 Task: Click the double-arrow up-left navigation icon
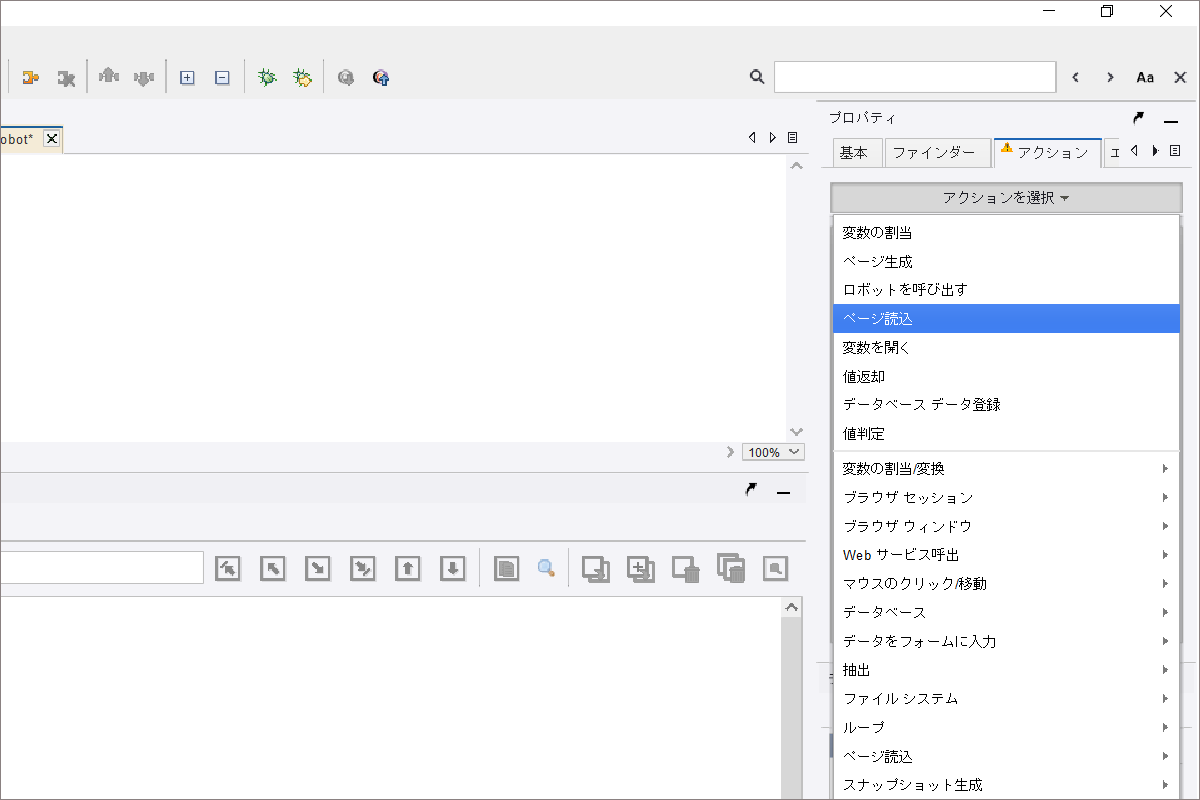tap(228, 568)
